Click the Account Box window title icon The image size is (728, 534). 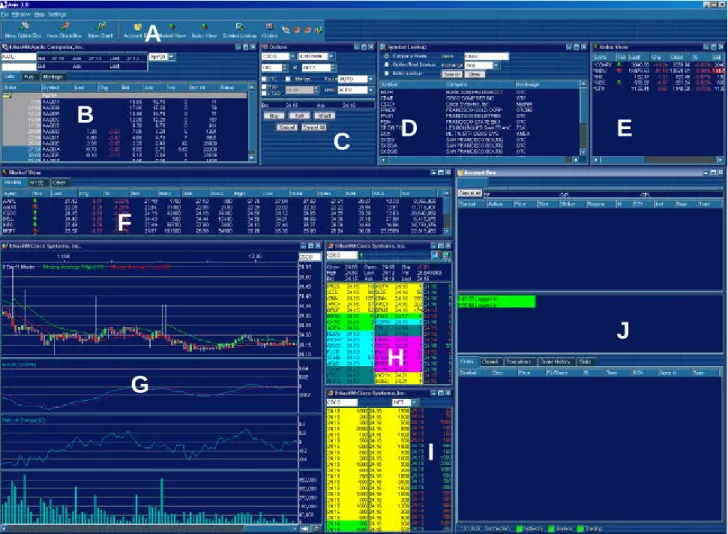(461, 173)
